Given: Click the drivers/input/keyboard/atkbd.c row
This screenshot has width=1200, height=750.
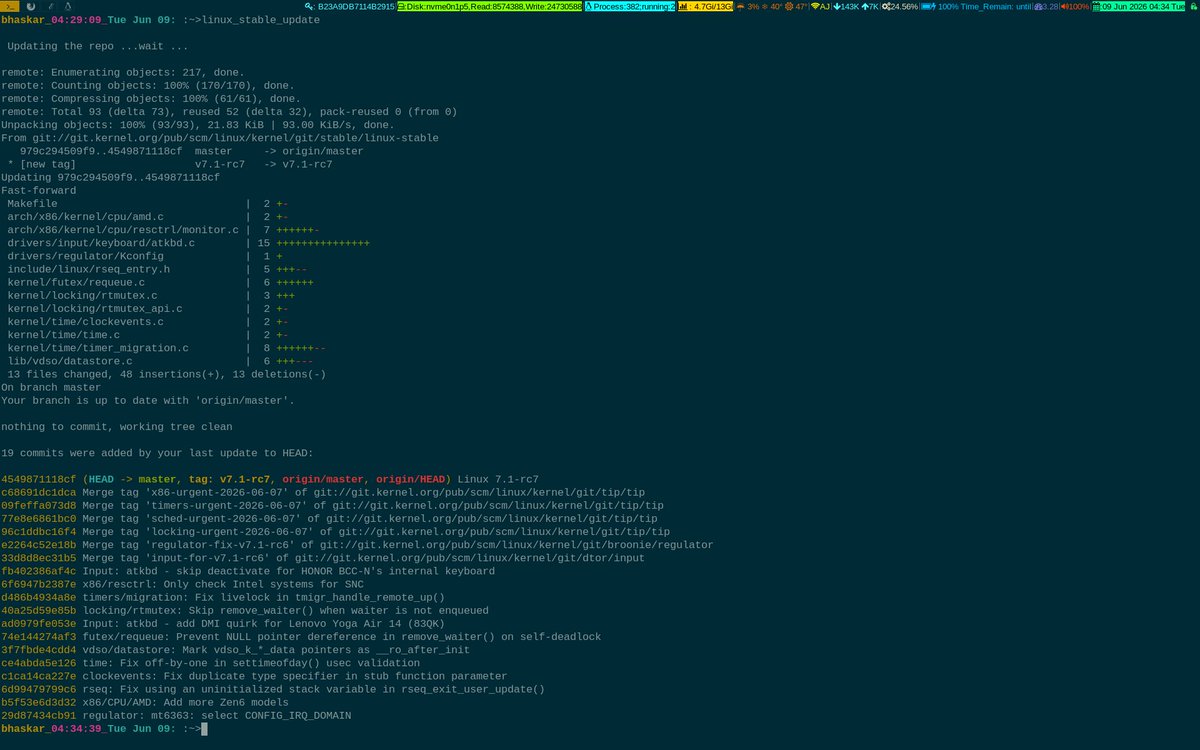Looking at the screenshot, I should pyautogui.click(x=188, y=241).
